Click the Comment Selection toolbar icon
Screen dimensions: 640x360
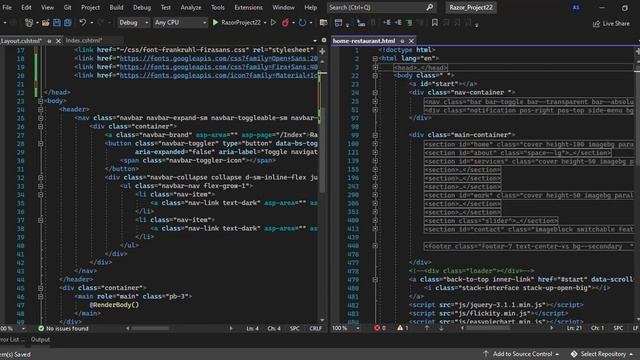(409, 23)
